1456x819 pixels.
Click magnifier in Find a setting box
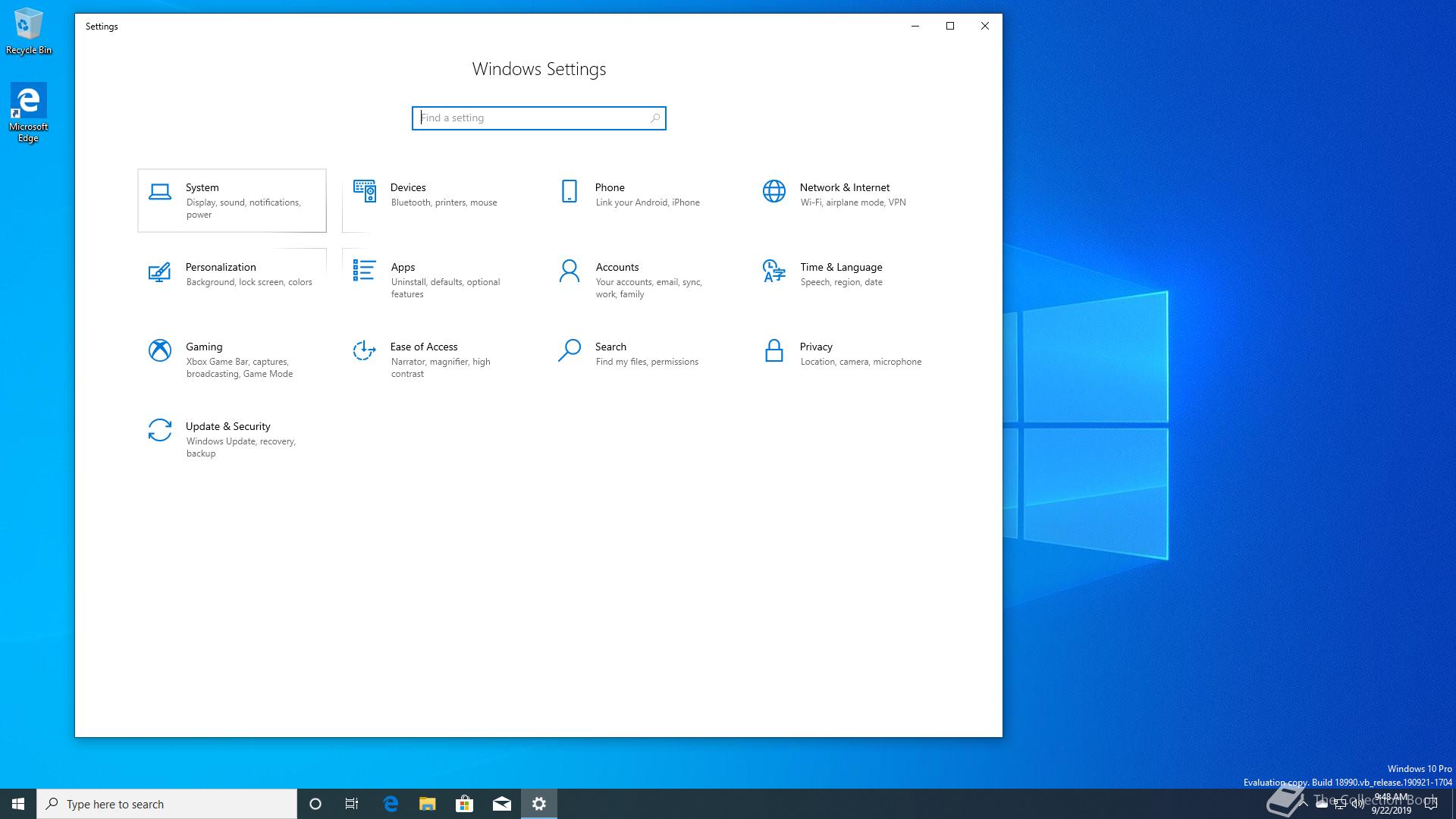tap(655, 118)
